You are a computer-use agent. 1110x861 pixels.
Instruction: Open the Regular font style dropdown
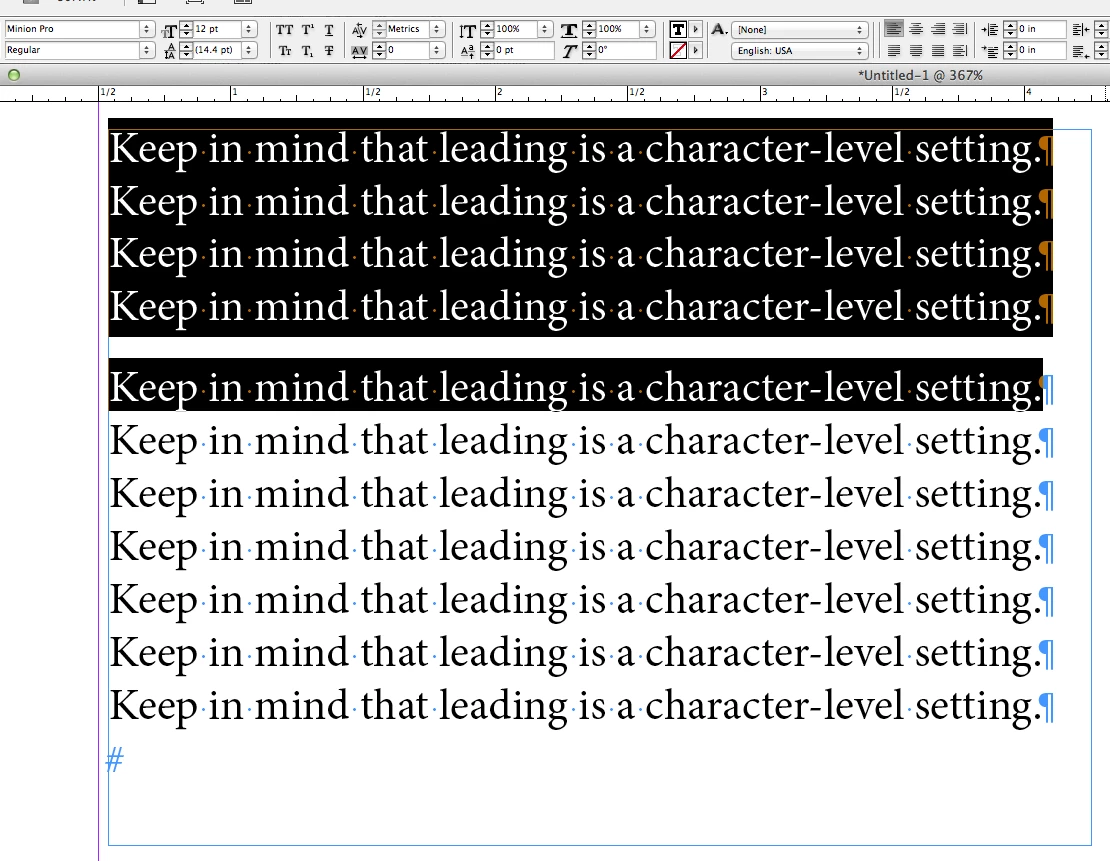click(x=147, y=50)
